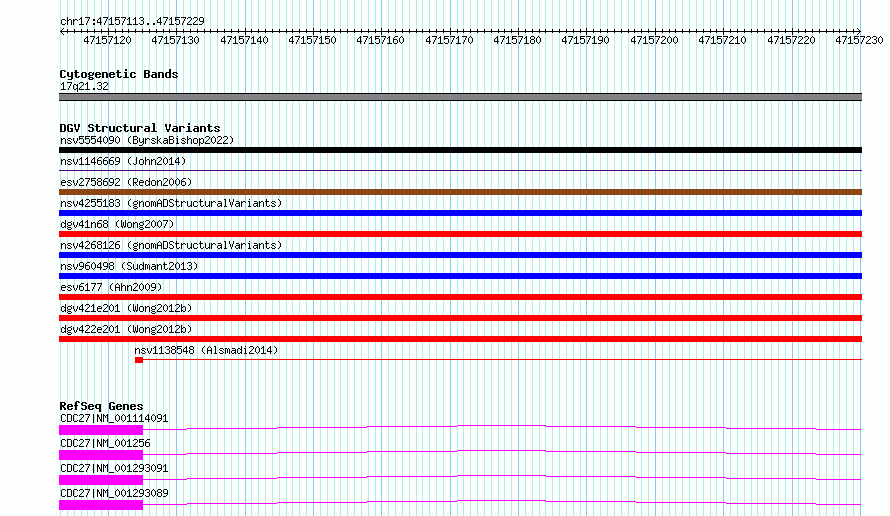Open variant nsv1146669 (John2014) label

coord(123,161)
